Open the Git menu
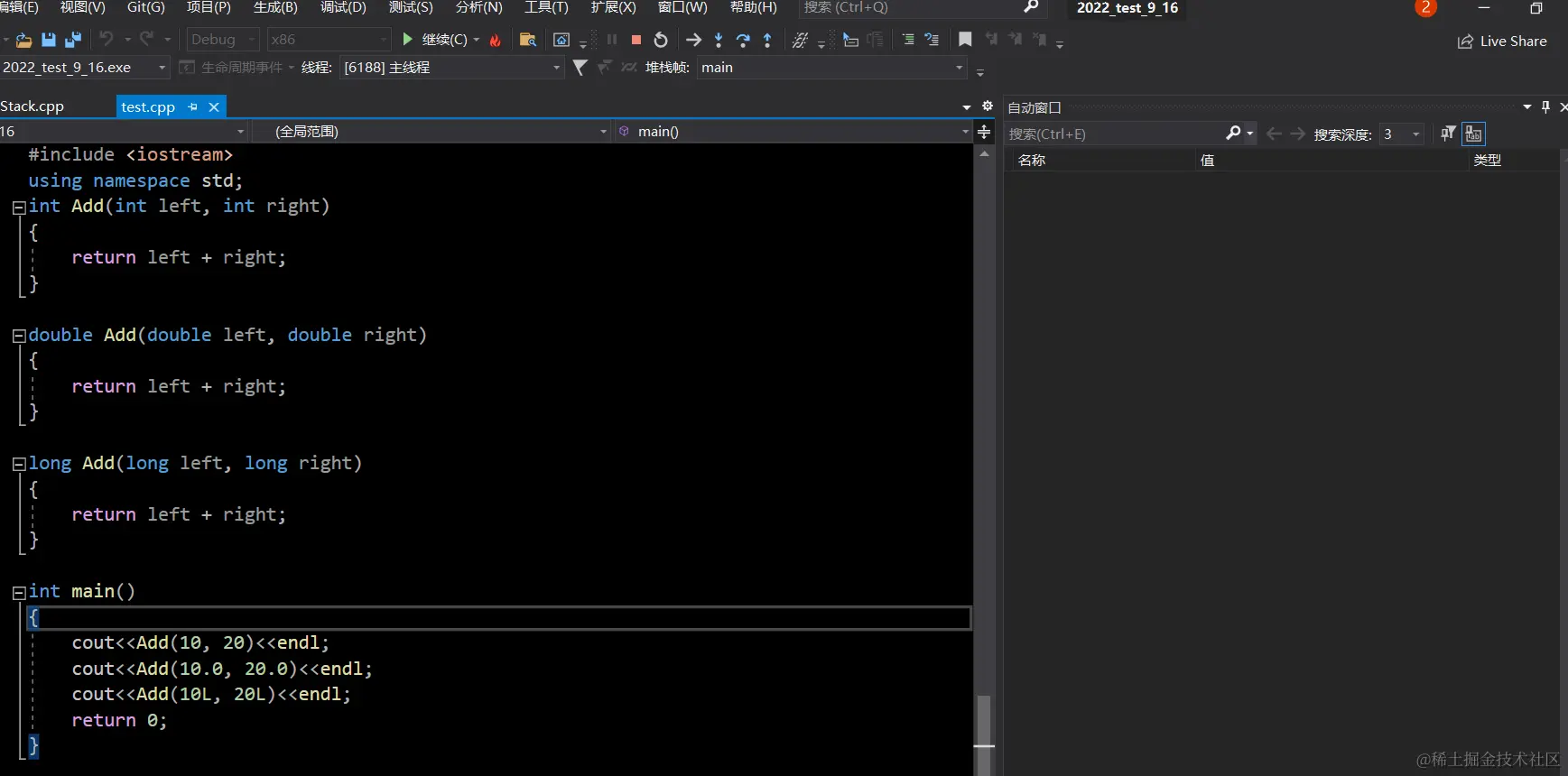This screenshot has height=776, width=1568. (146, 7)
